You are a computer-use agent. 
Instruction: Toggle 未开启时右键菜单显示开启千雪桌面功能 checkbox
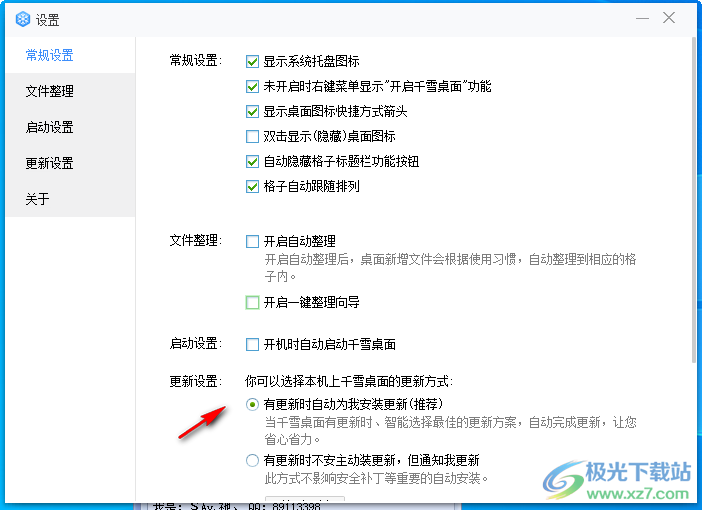253,86
